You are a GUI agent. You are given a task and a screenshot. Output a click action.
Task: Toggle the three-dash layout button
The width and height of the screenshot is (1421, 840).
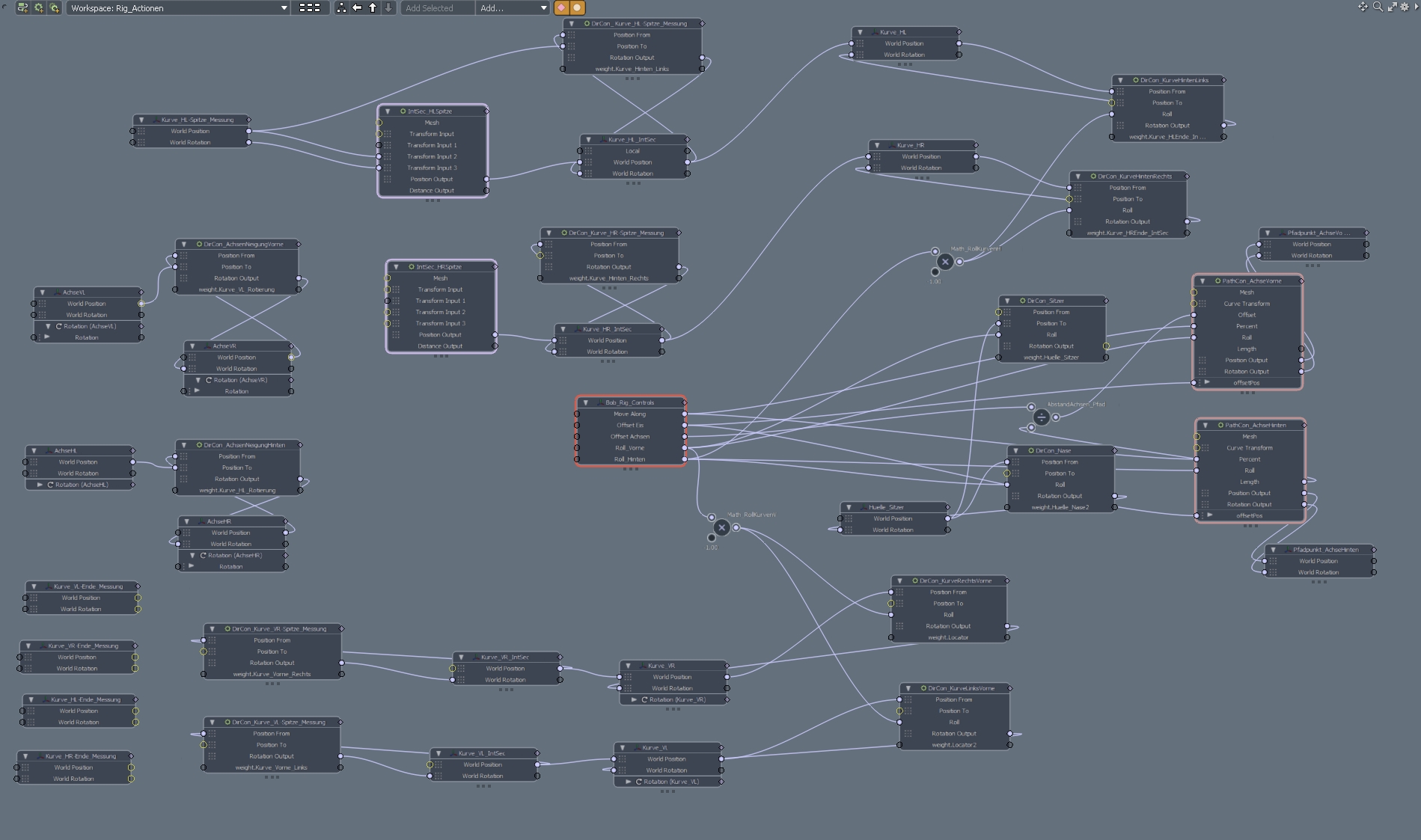309,7
